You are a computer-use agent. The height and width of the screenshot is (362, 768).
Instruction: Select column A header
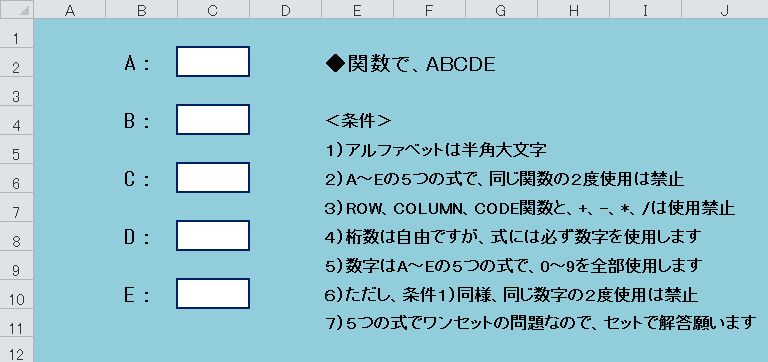tap(70, 9)
